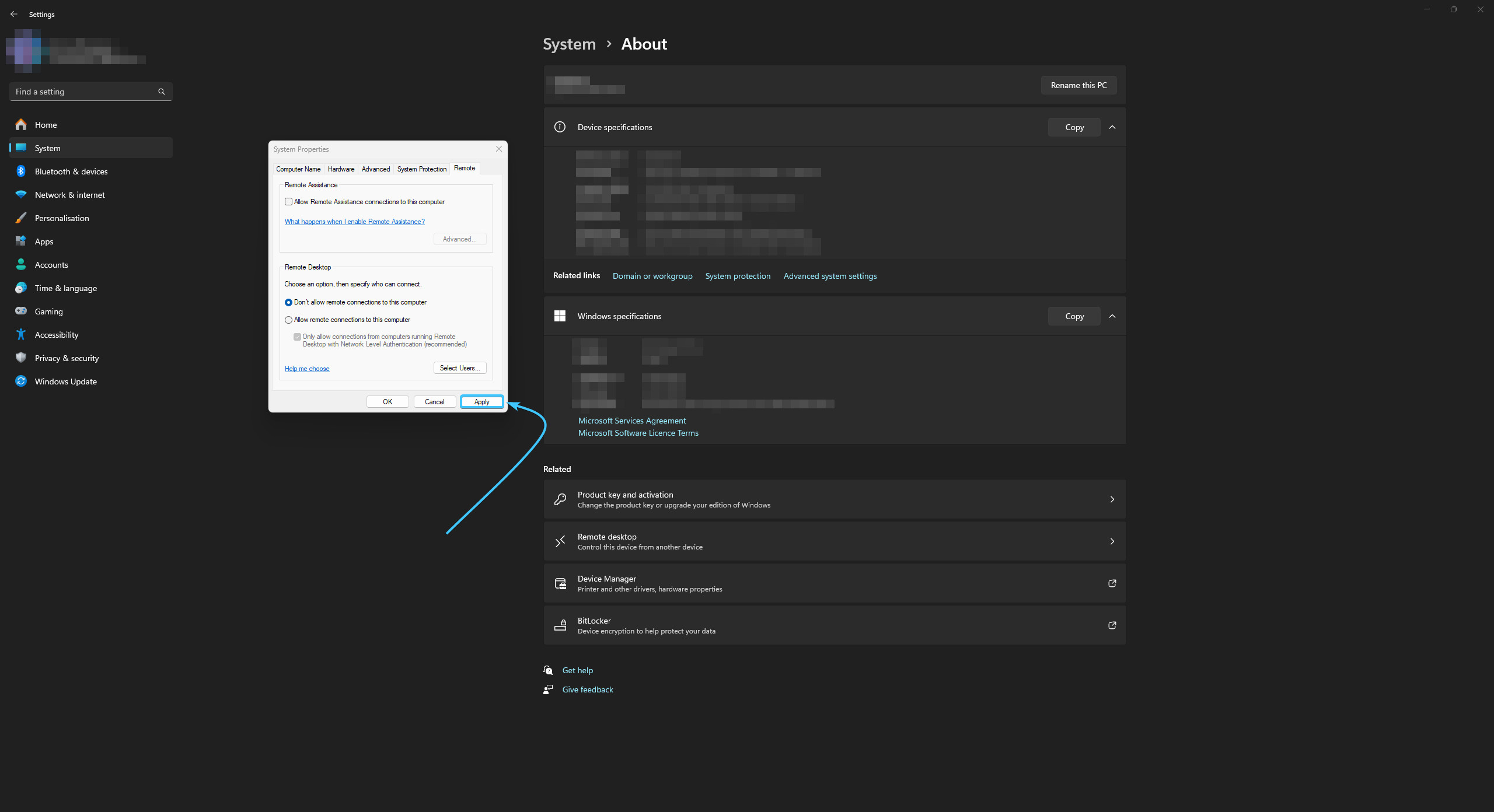Switch to the System Protection tab
The width and height of the screenshot is (1494, 812).
coord(421,169)
